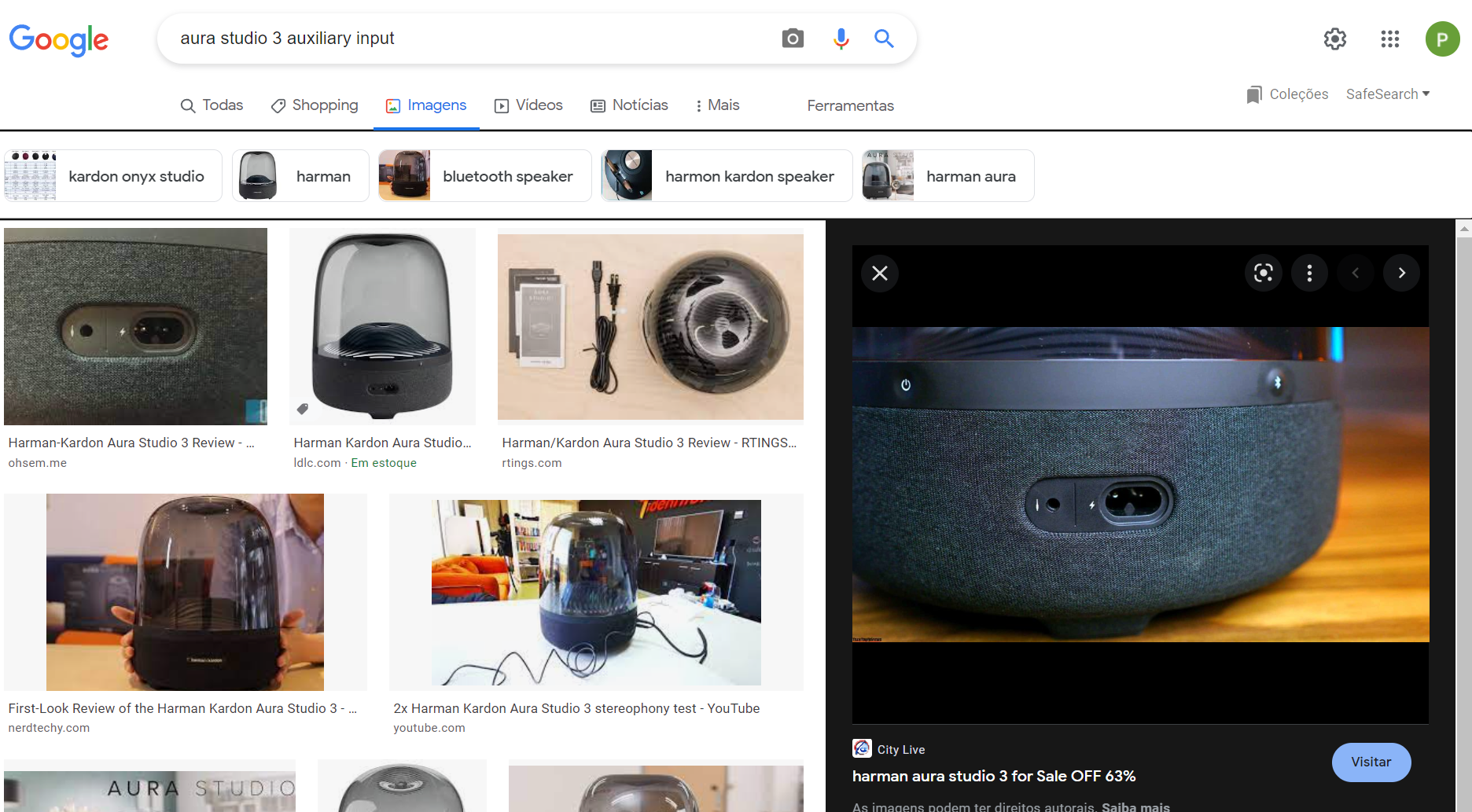The width and height of the screenshot is (1472, 812).
Task: Switch to the Shopping tab
Action: pyautogui.click(x=315, y=105)
